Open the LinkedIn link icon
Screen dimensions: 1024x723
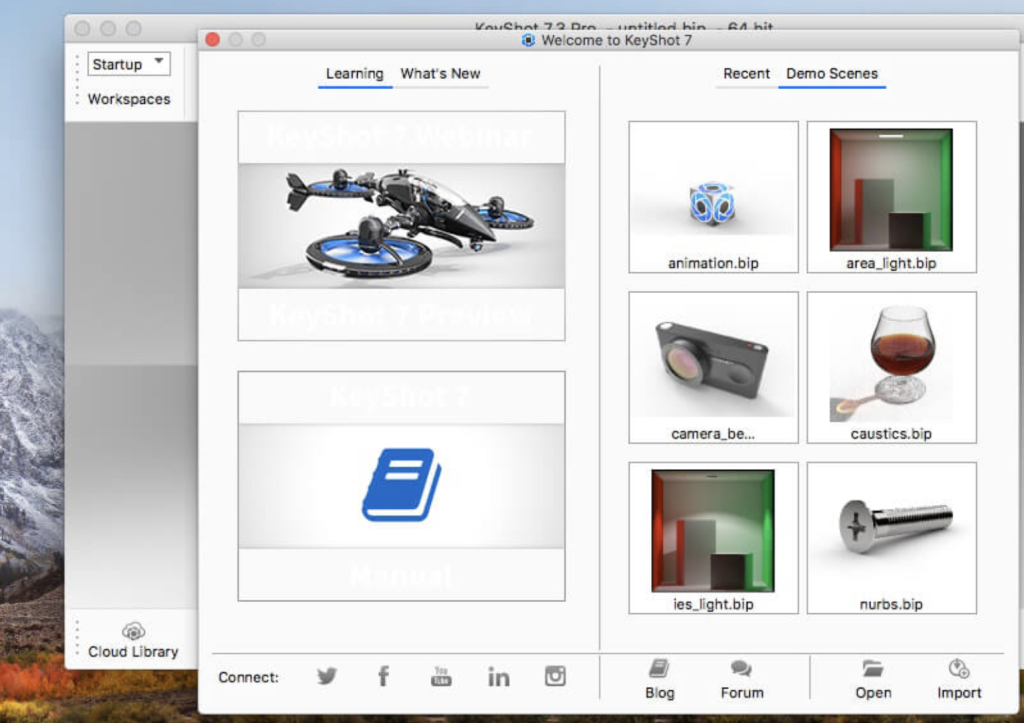(498, 677)
